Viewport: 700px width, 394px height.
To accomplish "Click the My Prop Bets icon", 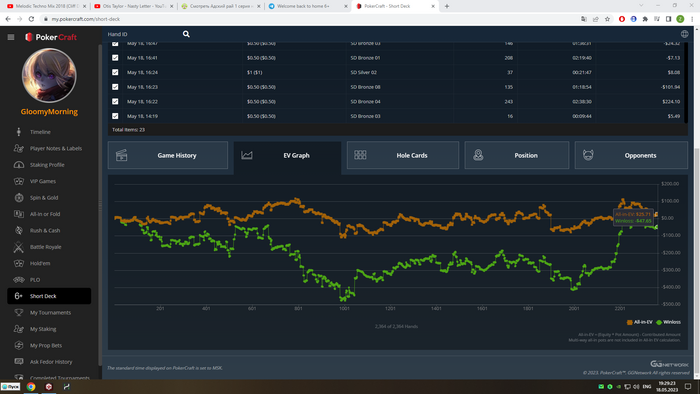I will (x=19, y=345).
